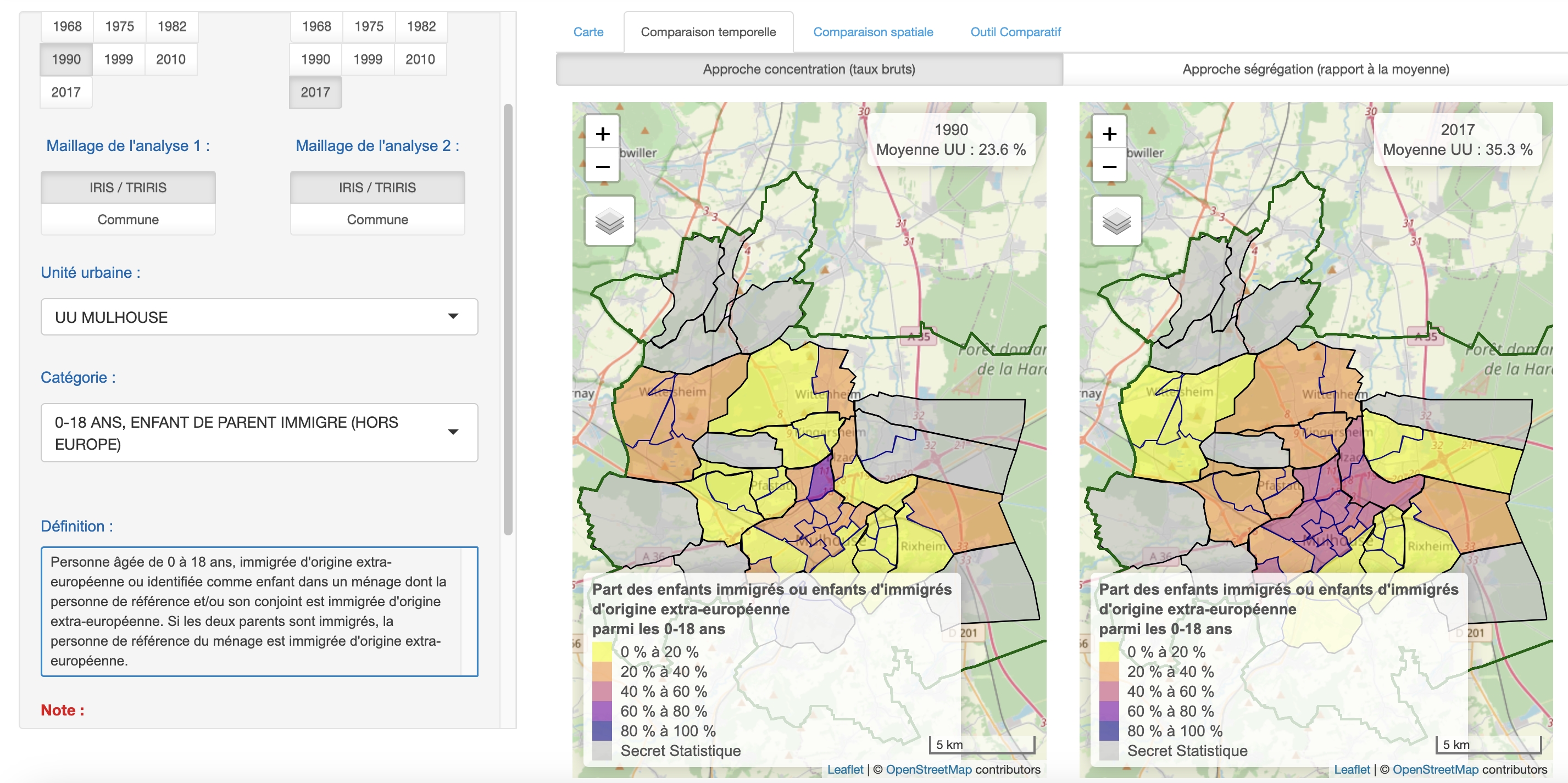The width and height of the screenshot is (1568, 783).
Task: Zoom out on the 1990 map
Action: [x=602, y=166]
